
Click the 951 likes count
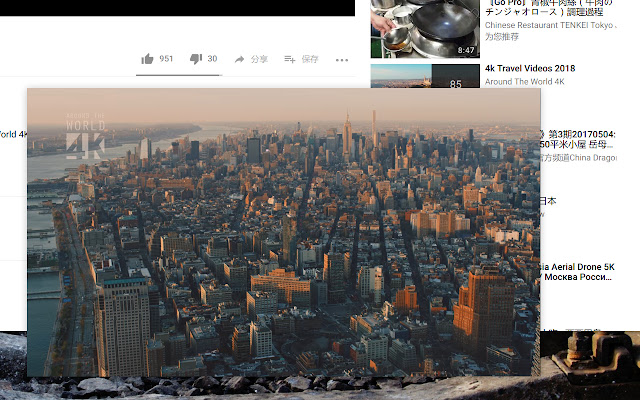pyautogui.click(x=166, y=59)
